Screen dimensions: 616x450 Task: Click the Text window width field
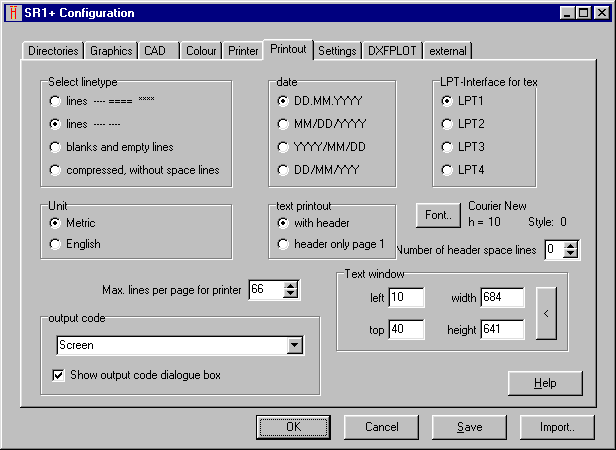coord(501,298)
